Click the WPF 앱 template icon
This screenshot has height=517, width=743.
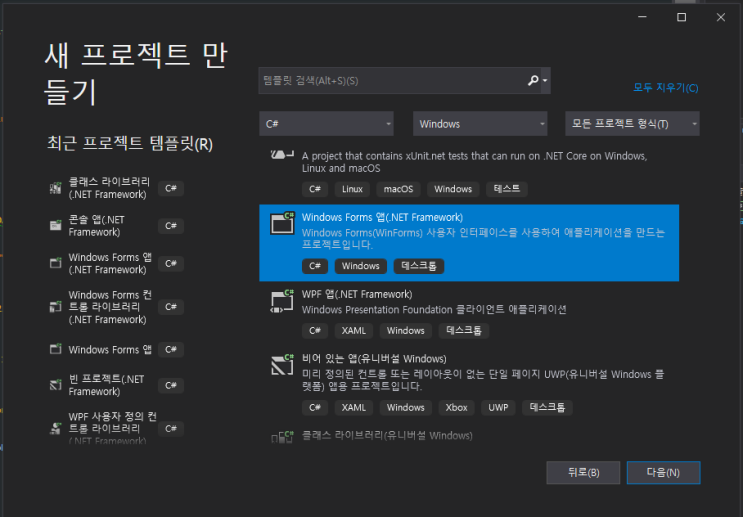tap(282, 301)
